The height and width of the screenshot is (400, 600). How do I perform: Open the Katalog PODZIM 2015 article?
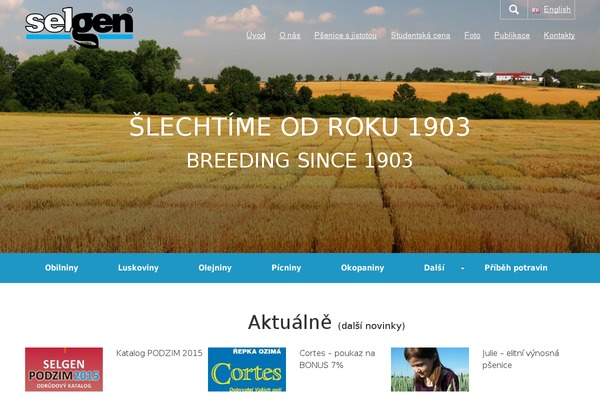(x=159, y=353)
